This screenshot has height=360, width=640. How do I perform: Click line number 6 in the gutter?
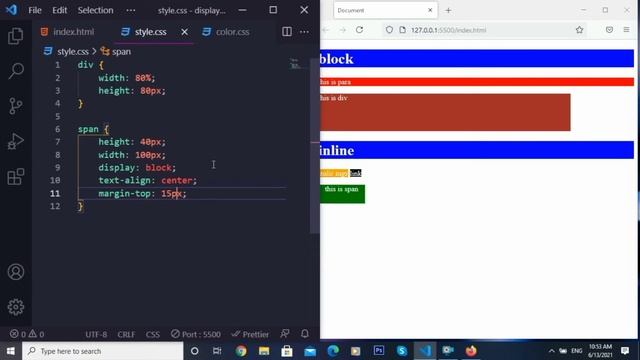click(58, 129)
